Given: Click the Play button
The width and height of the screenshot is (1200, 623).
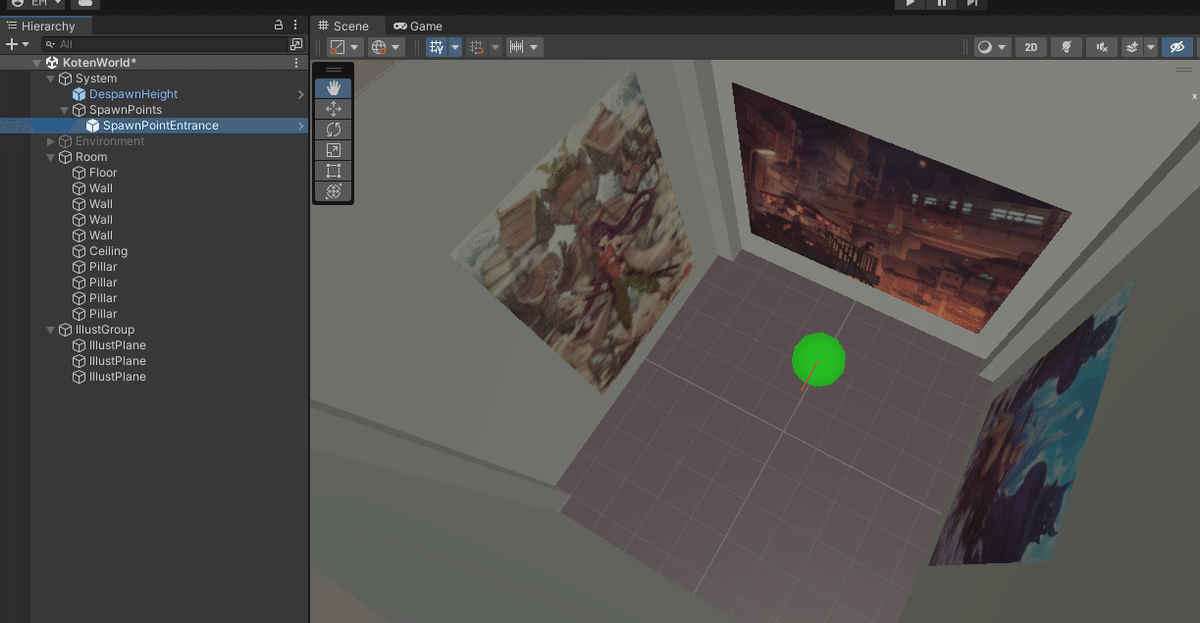Looking at the screenshot, I should click(x=910, y=4).
